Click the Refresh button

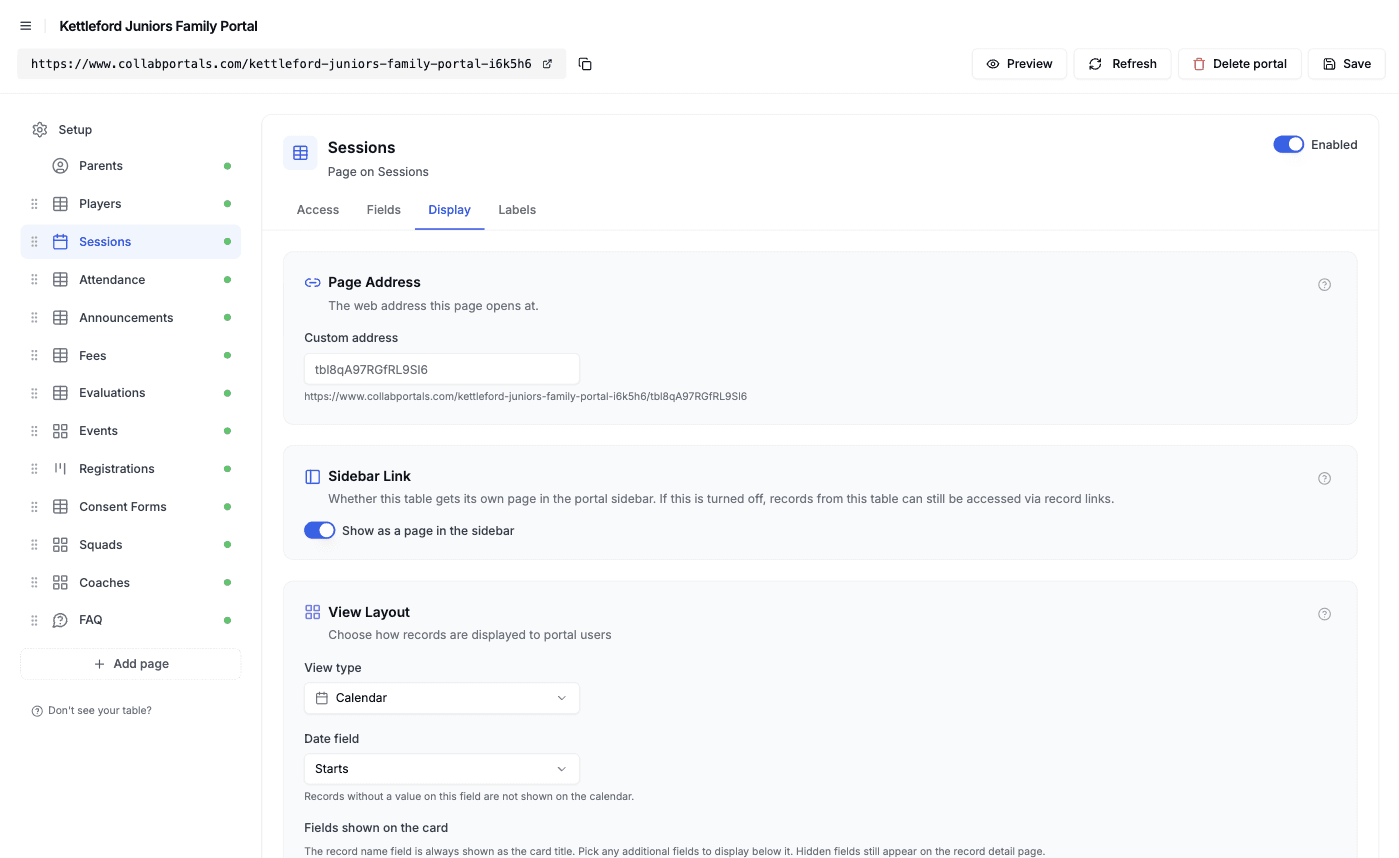point(1122,64)
